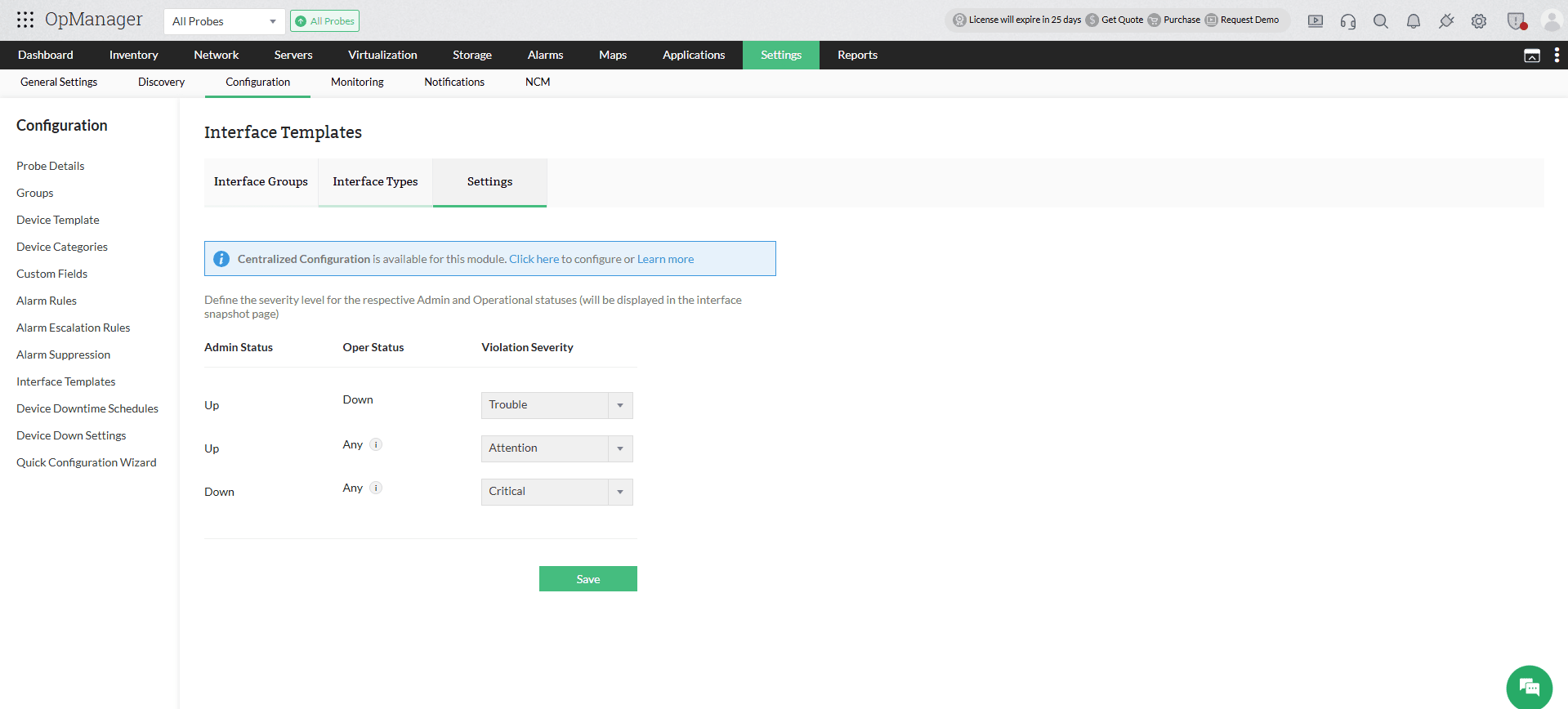
Task: Select the Configuration sub-tab
Action: click(258, 82)
